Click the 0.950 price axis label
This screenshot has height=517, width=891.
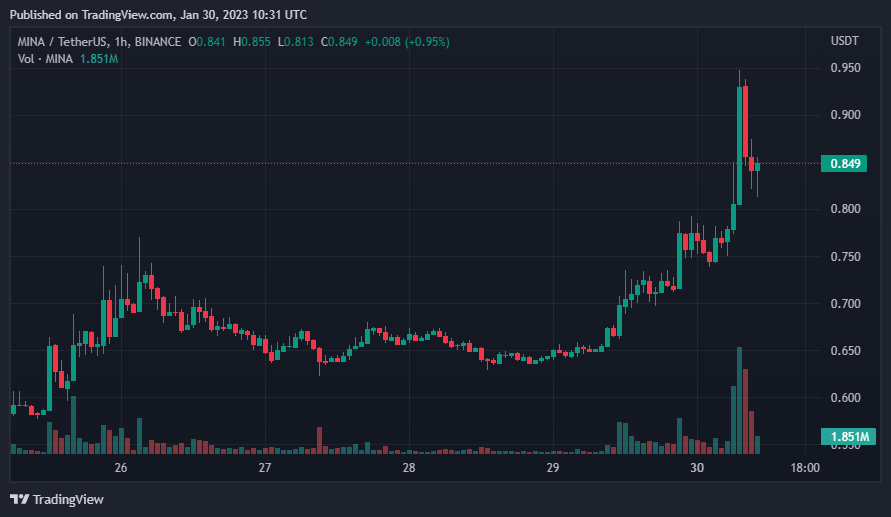coord(846,68)
